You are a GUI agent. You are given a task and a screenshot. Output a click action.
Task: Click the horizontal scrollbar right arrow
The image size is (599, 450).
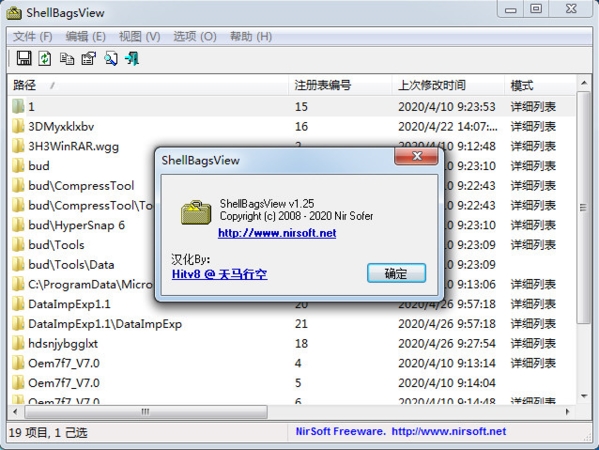coord(567,412)
